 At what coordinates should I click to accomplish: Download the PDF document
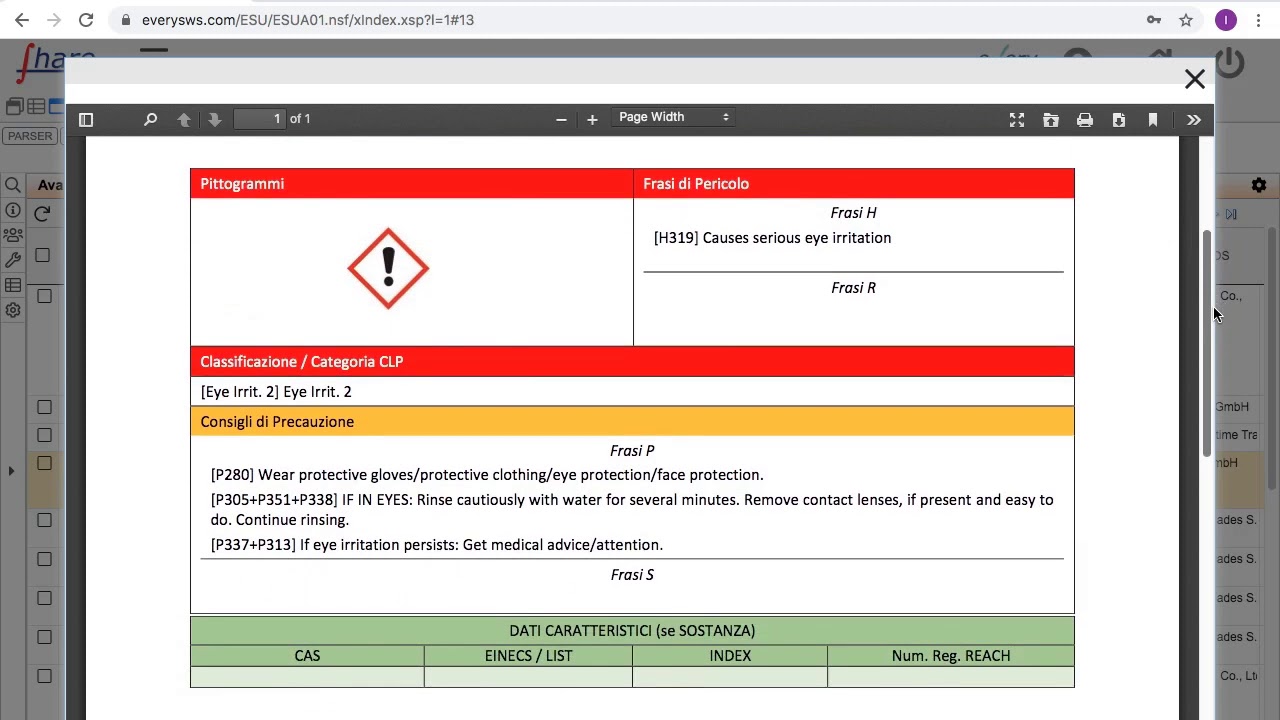coord(1119,120)
